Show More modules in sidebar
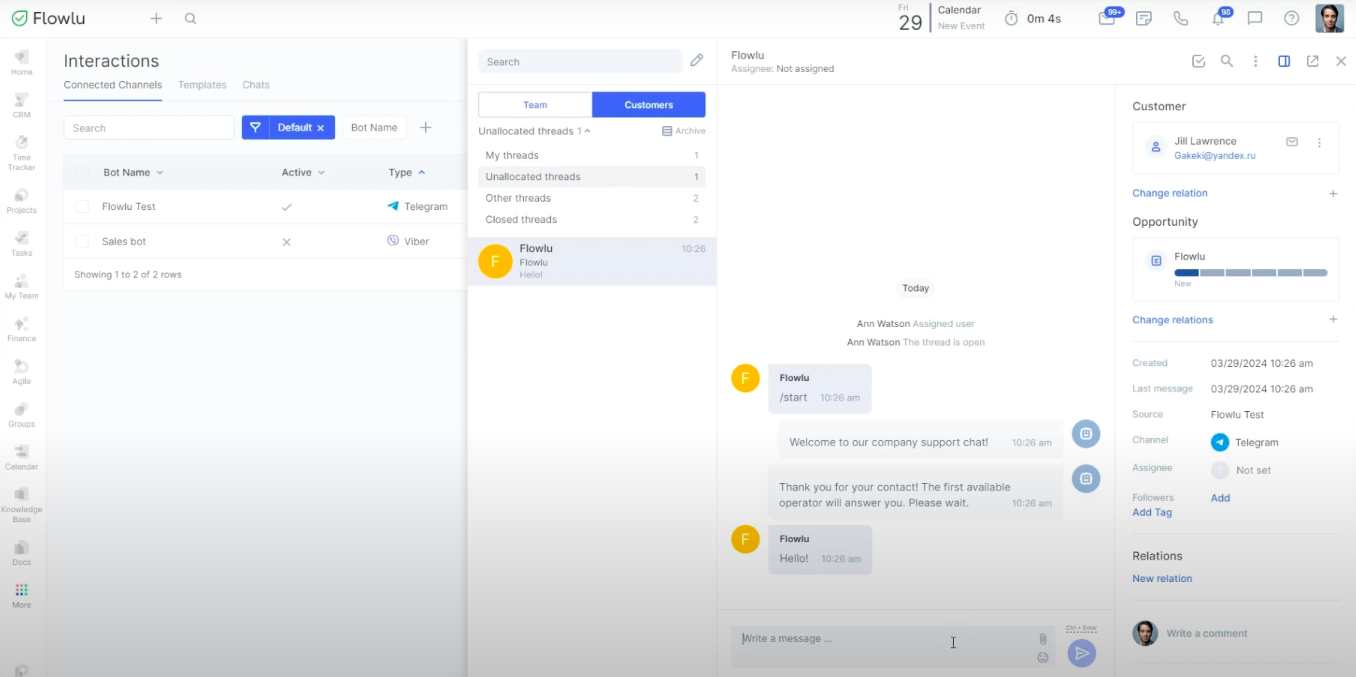This screenshot has width=1356, height=677. coord(22,596)
